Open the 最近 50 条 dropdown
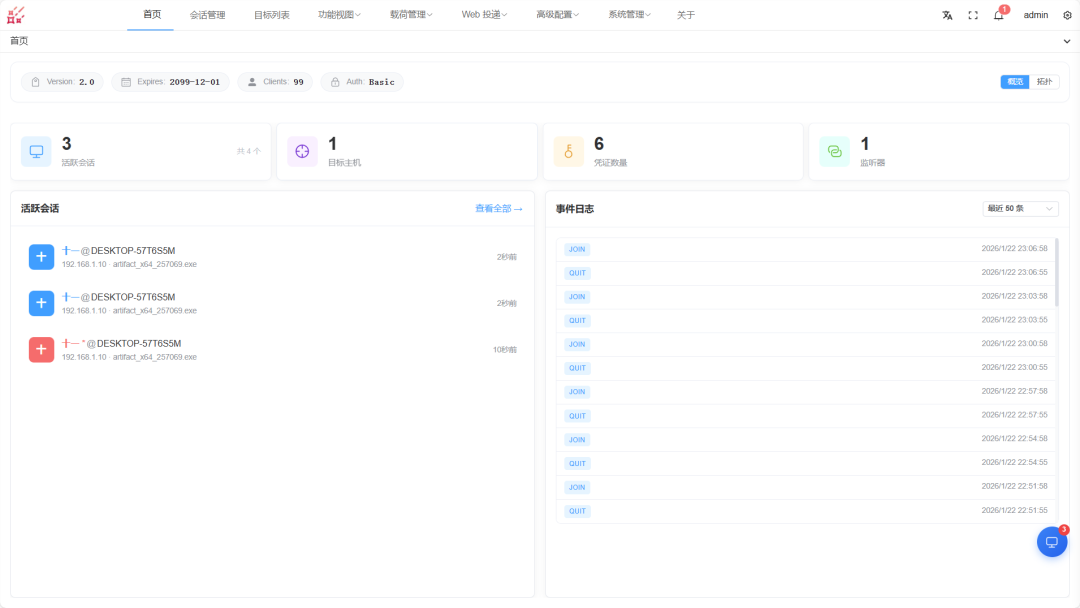Screen dimensions: 1080x608 point(1020,209)
